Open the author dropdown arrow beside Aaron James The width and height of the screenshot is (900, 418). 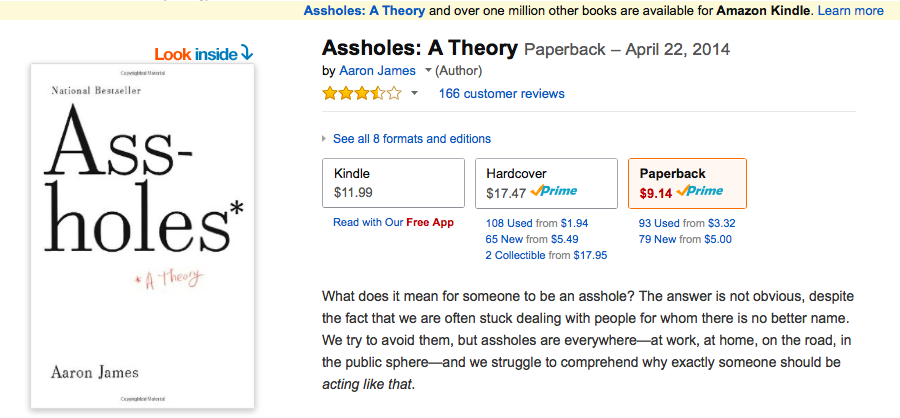click(428, 71)
